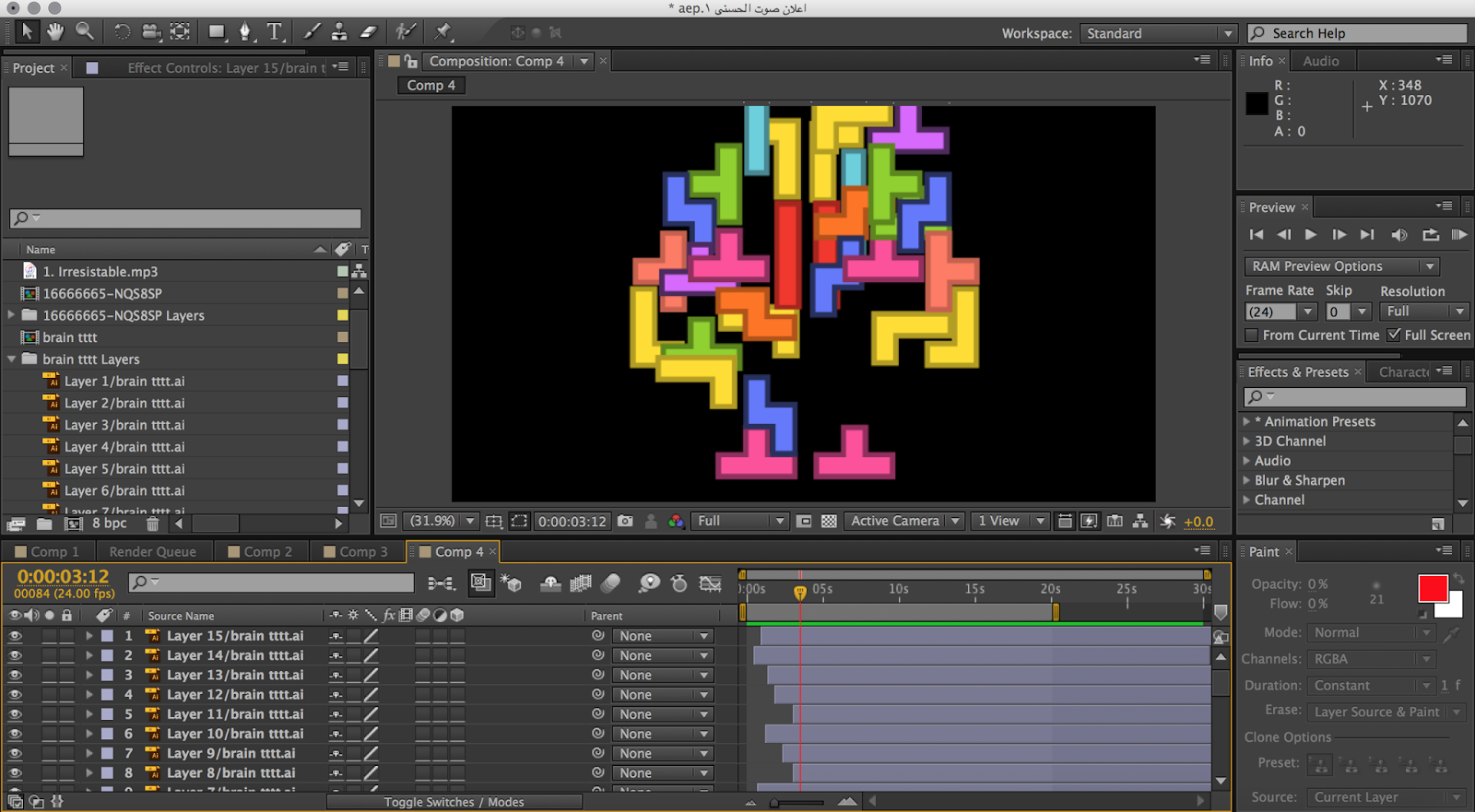This screenshot has height=812, width=1475.
Task: Click the Project panel search field
Action: 185,218
